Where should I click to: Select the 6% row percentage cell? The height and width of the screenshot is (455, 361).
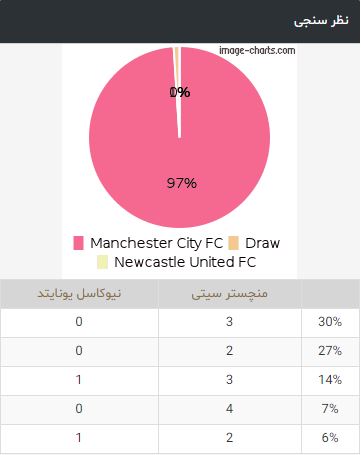point(330,438)
